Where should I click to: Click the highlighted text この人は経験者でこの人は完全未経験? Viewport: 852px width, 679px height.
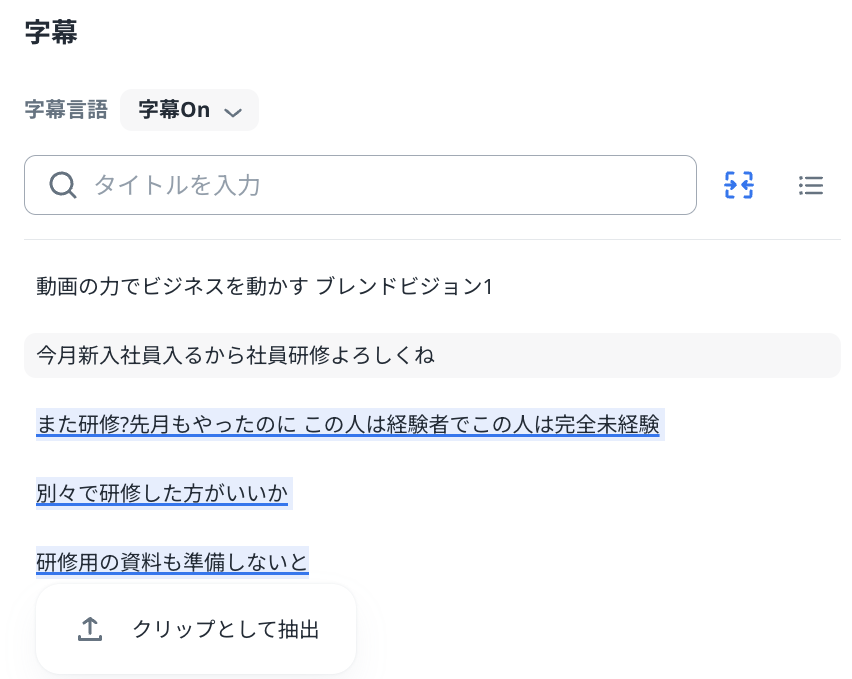coord(481,424)
